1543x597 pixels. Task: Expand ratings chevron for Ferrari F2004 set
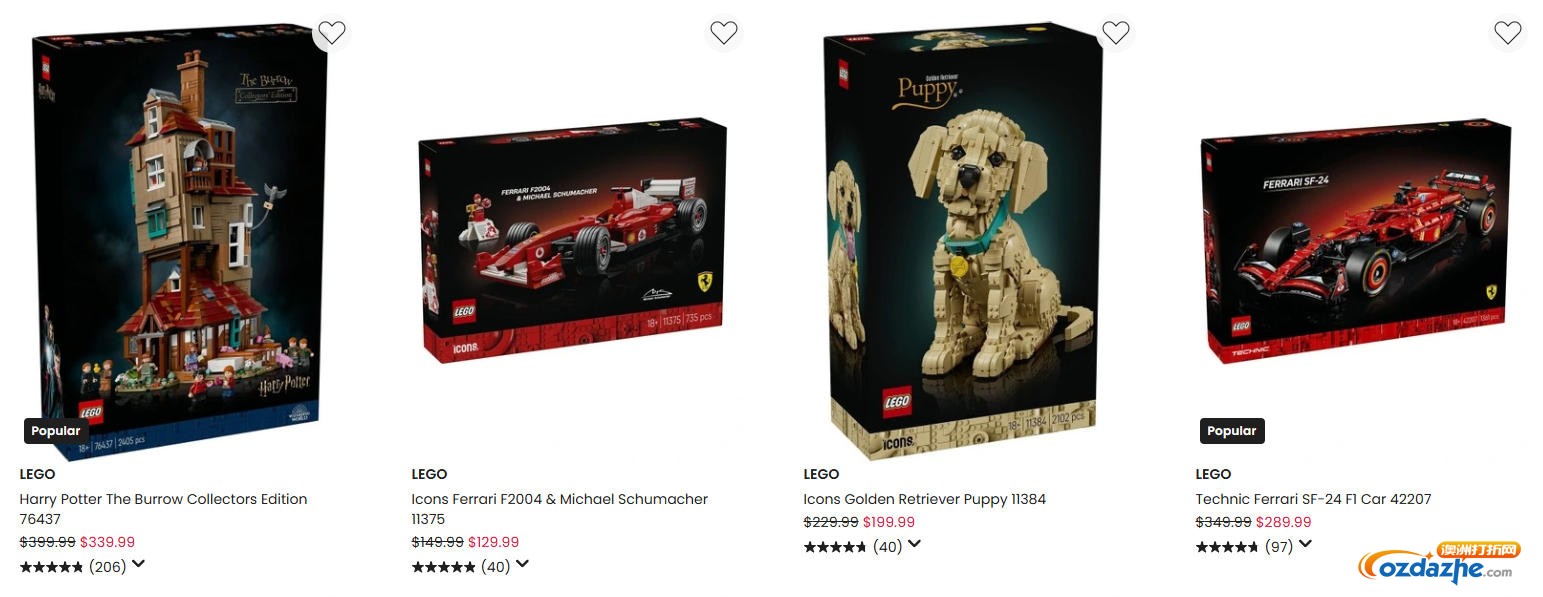click(522, 565)
